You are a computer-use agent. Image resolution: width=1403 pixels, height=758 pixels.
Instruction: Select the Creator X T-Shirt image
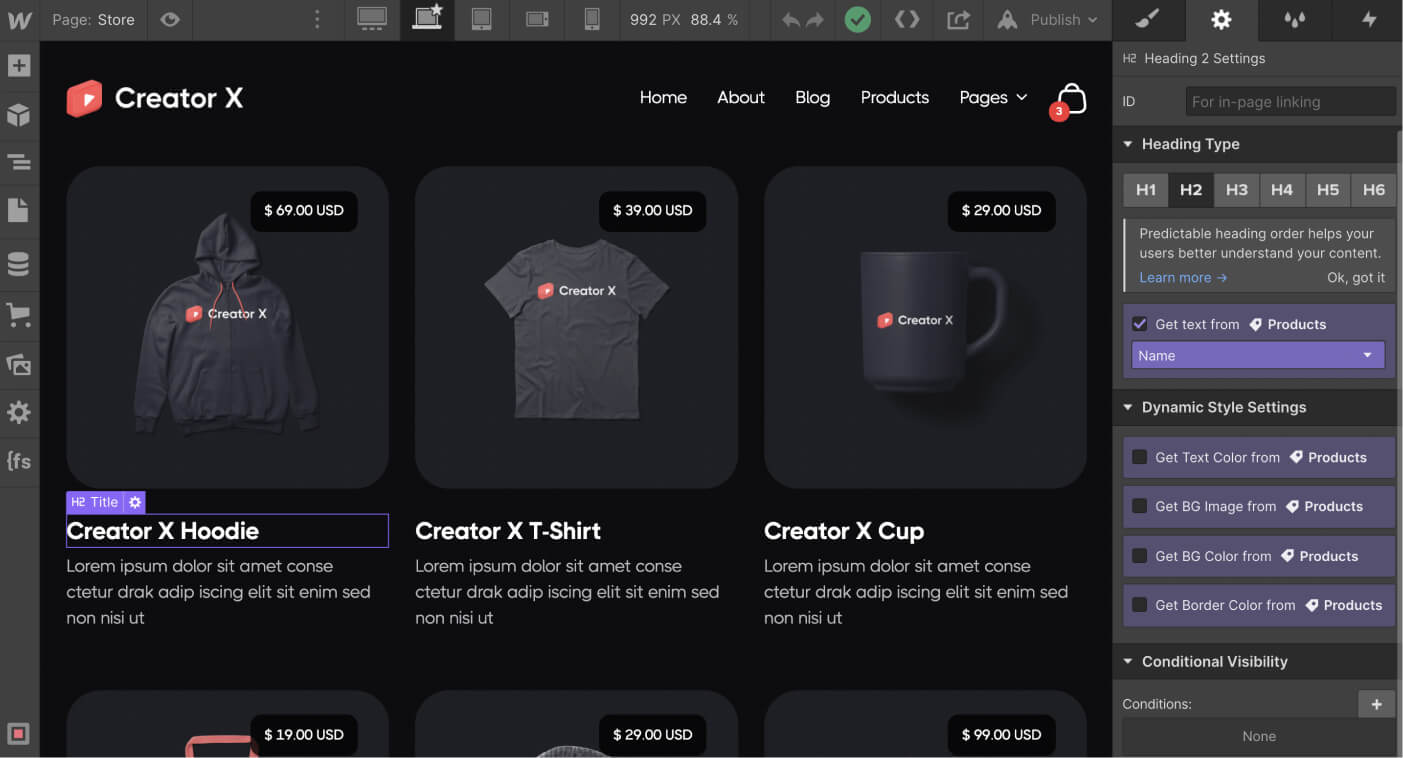click(x=576, y=327)
